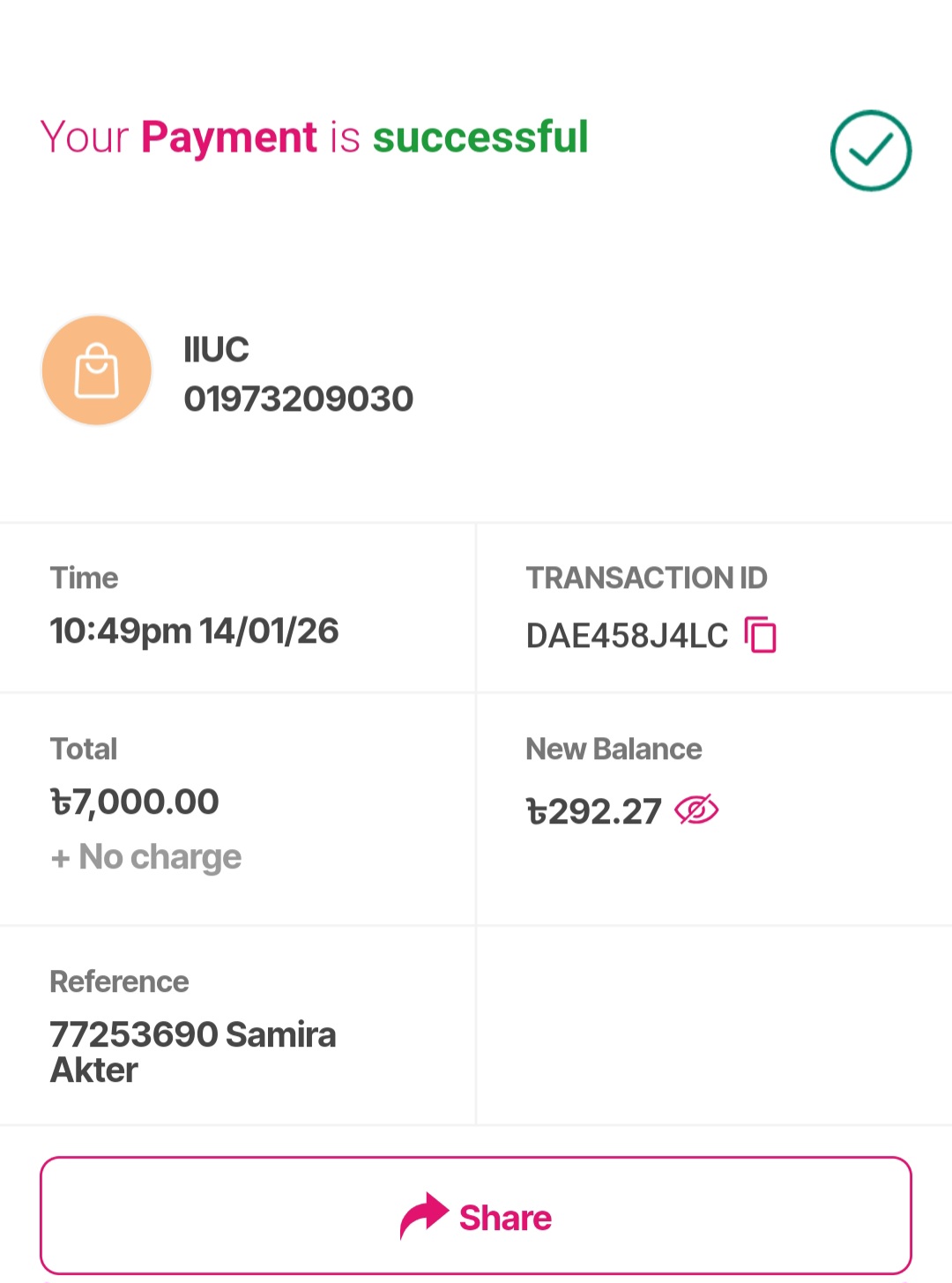Select the merchant name IIUC

(x=216, y=350)
